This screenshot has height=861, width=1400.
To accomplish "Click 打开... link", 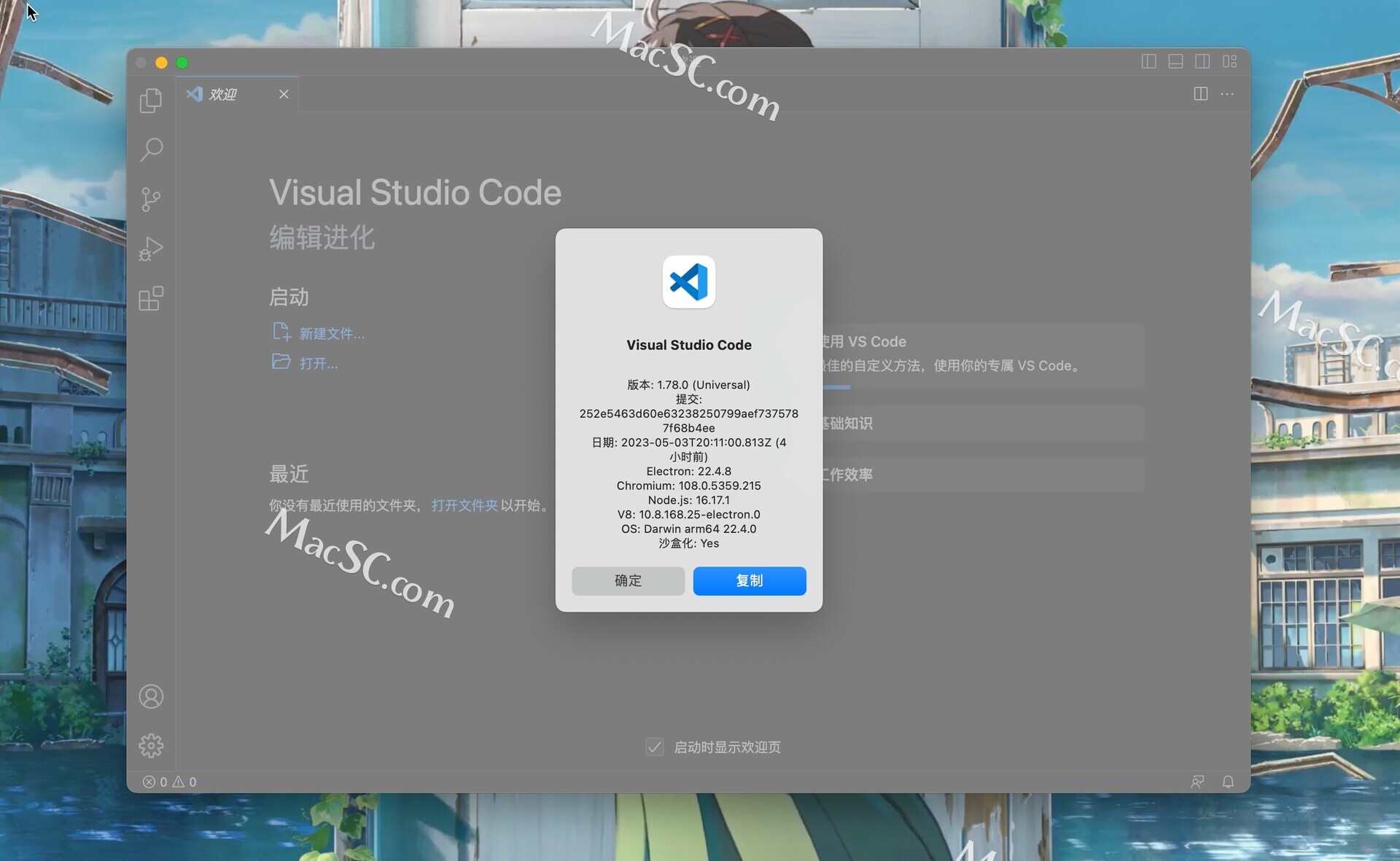I will pos(319,363).
